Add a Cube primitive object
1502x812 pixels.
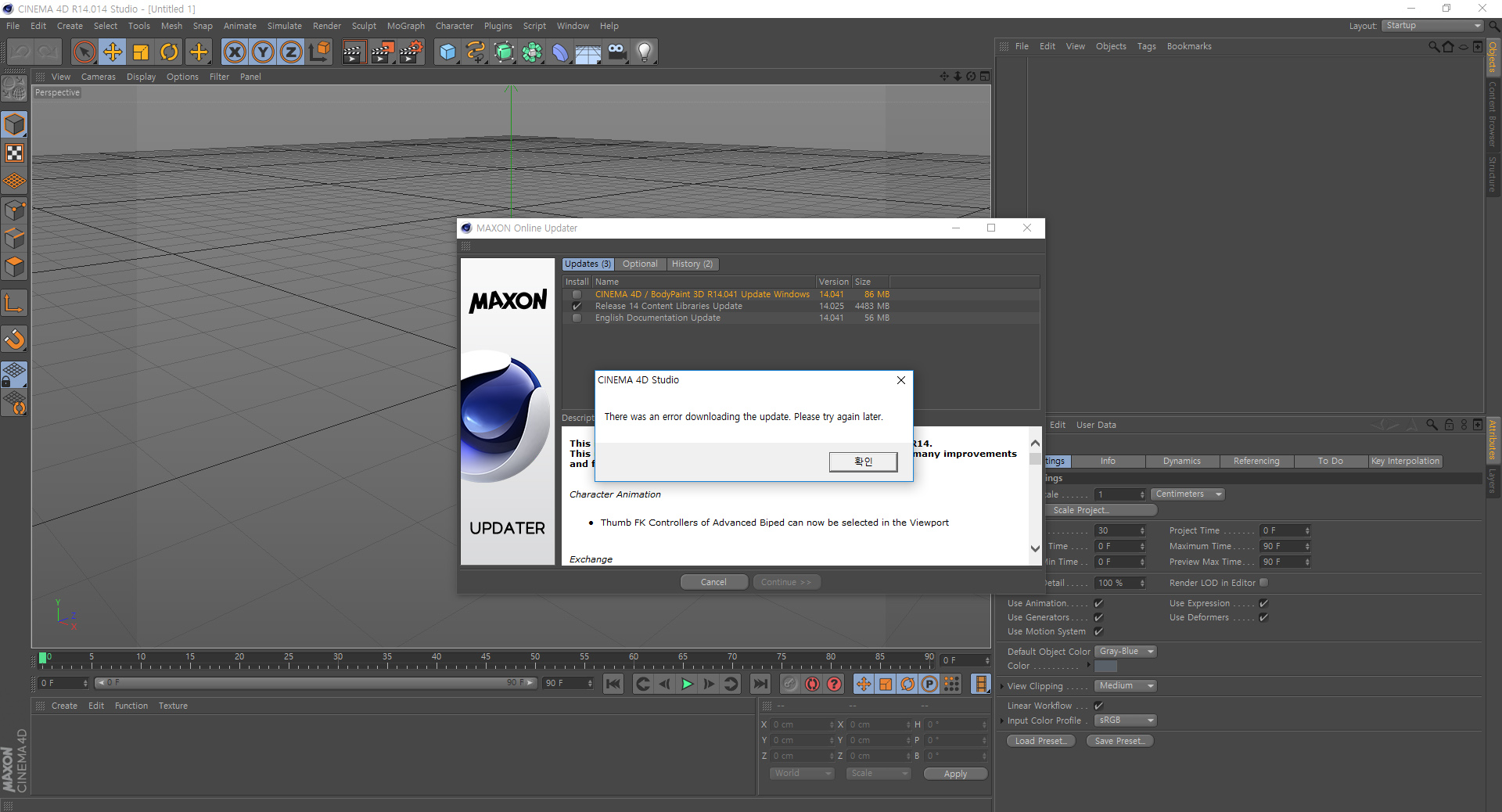447,52
